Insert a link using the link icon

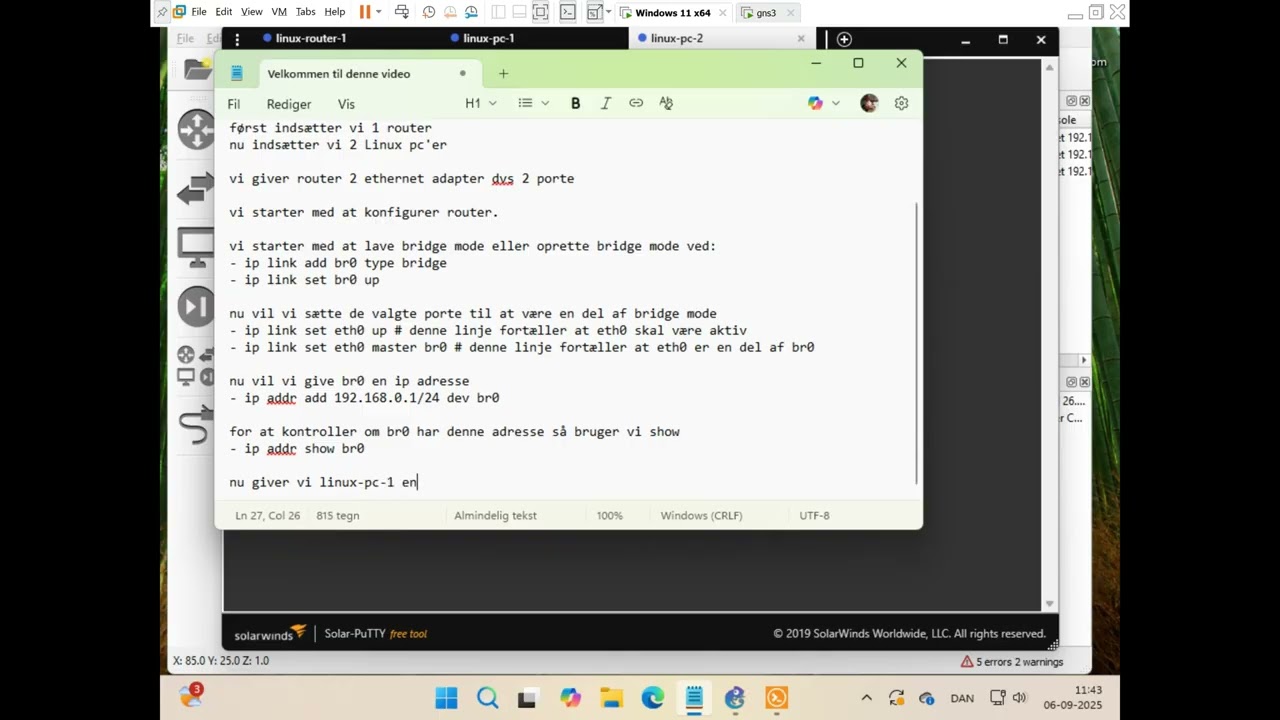coord(636,103)
